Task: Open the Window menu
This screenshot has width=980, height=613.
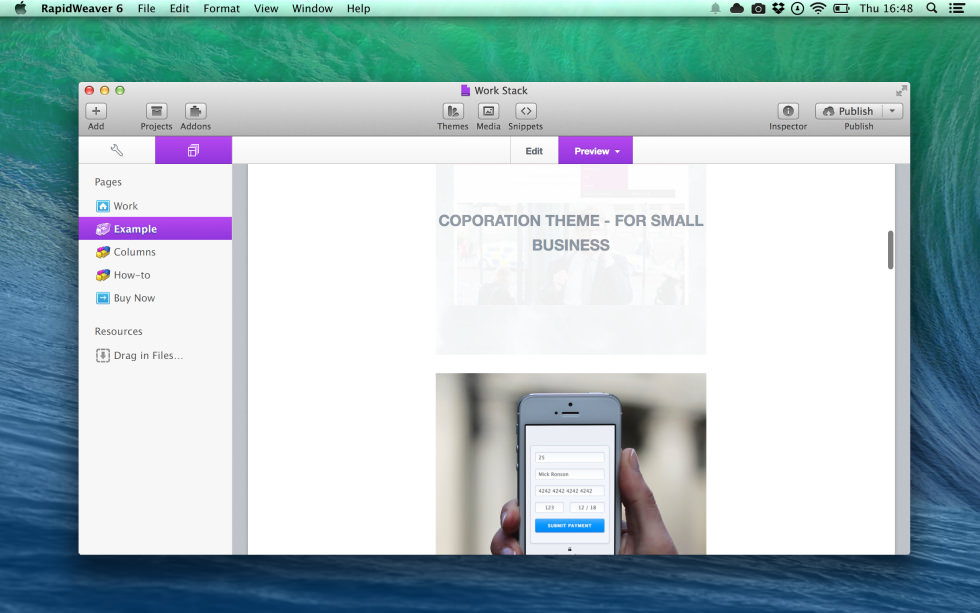Action: (x=312, y=8)
